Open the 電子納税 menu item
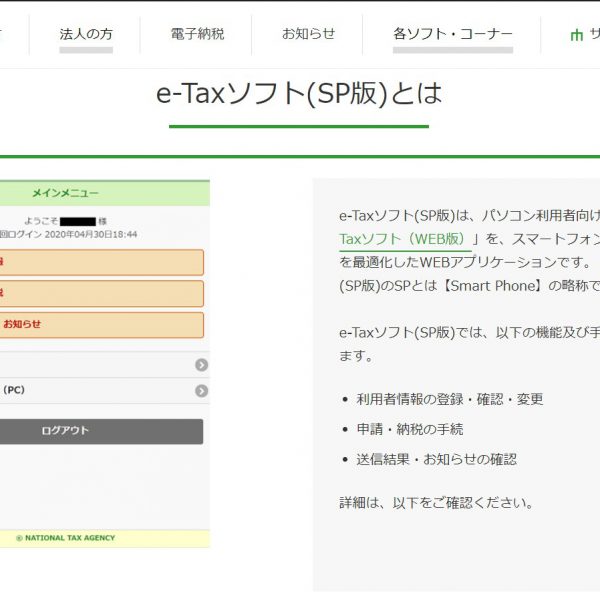The image size is (600, 600). coord(197,34)
